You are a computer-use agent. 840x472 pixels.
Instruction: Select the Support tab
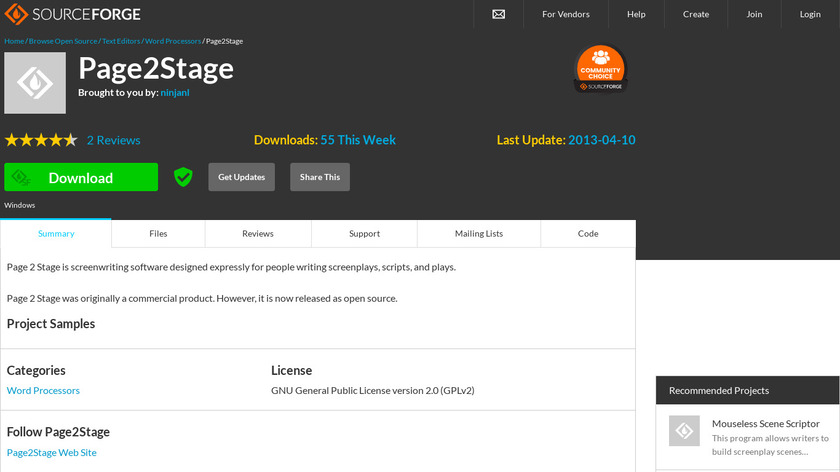(x=364, y=233)
